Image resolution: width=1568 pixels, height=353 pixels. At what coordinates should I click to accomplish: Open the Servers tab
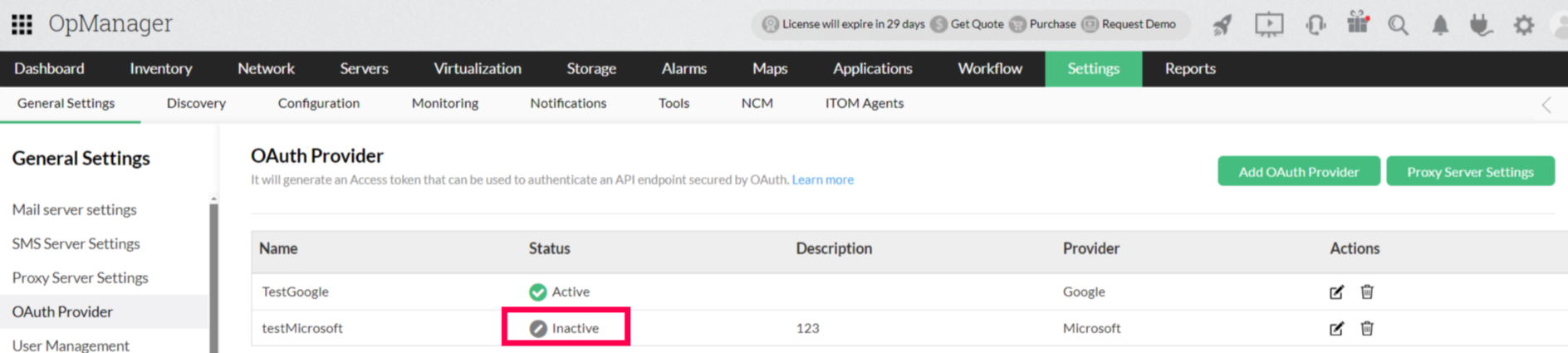(364, 69)
